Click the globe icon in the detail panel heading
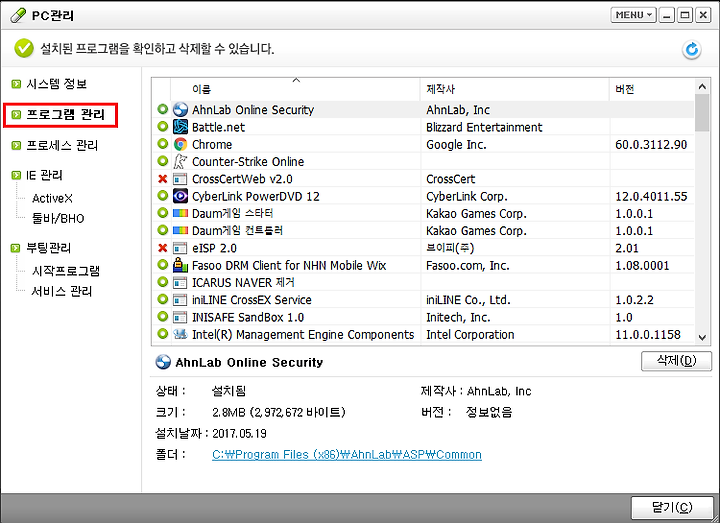The height and width of the screenshot is (523, 720). [x=163, y=362]
